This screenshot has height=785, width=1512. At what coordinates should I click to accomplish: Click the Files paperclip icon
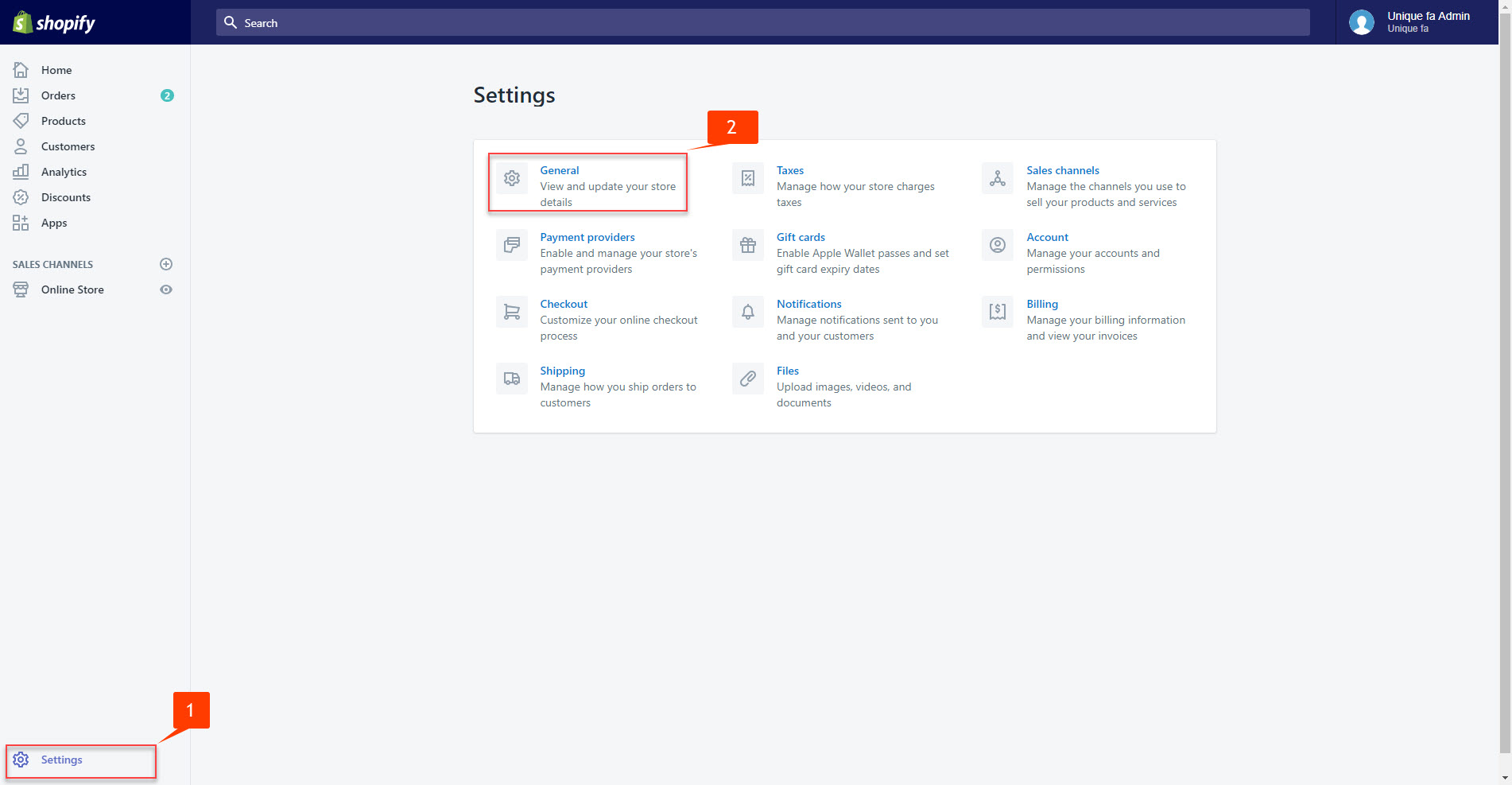[x=748, y=379]
